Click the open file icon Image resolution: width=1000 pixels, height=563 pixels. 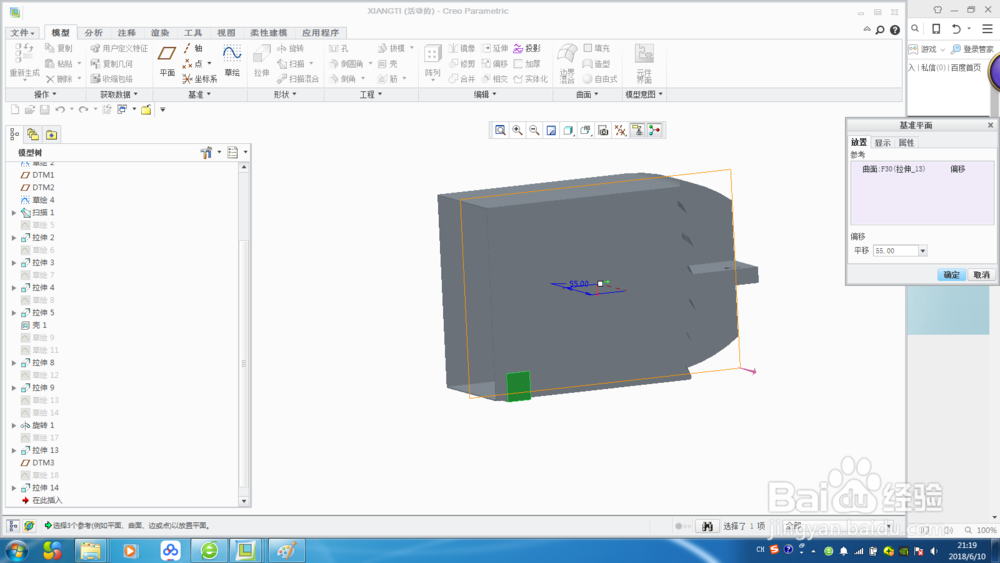pyautogui.click(x=29, y=110)
